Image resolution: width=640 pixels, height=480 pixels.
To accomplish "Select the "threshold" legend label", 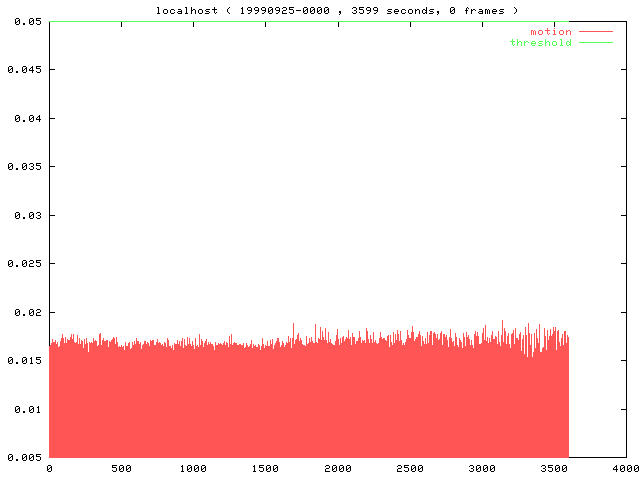I will pyautogui.click(x=541, y=43).
